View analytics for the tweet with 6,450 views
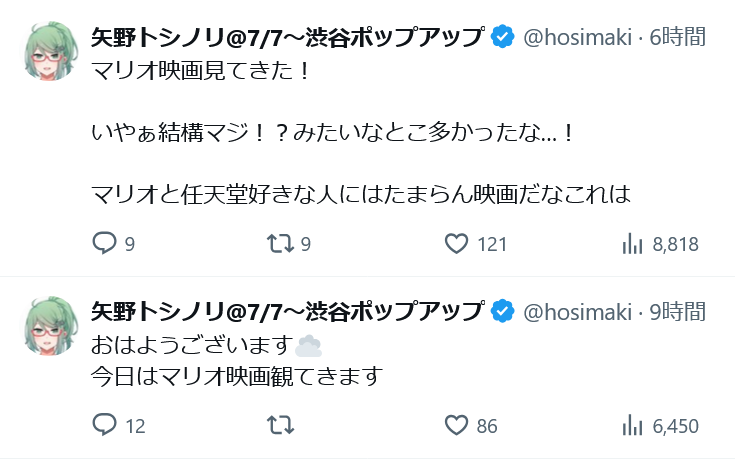The height and width of the screenshot is (459, 735). [x=632, y=425]
